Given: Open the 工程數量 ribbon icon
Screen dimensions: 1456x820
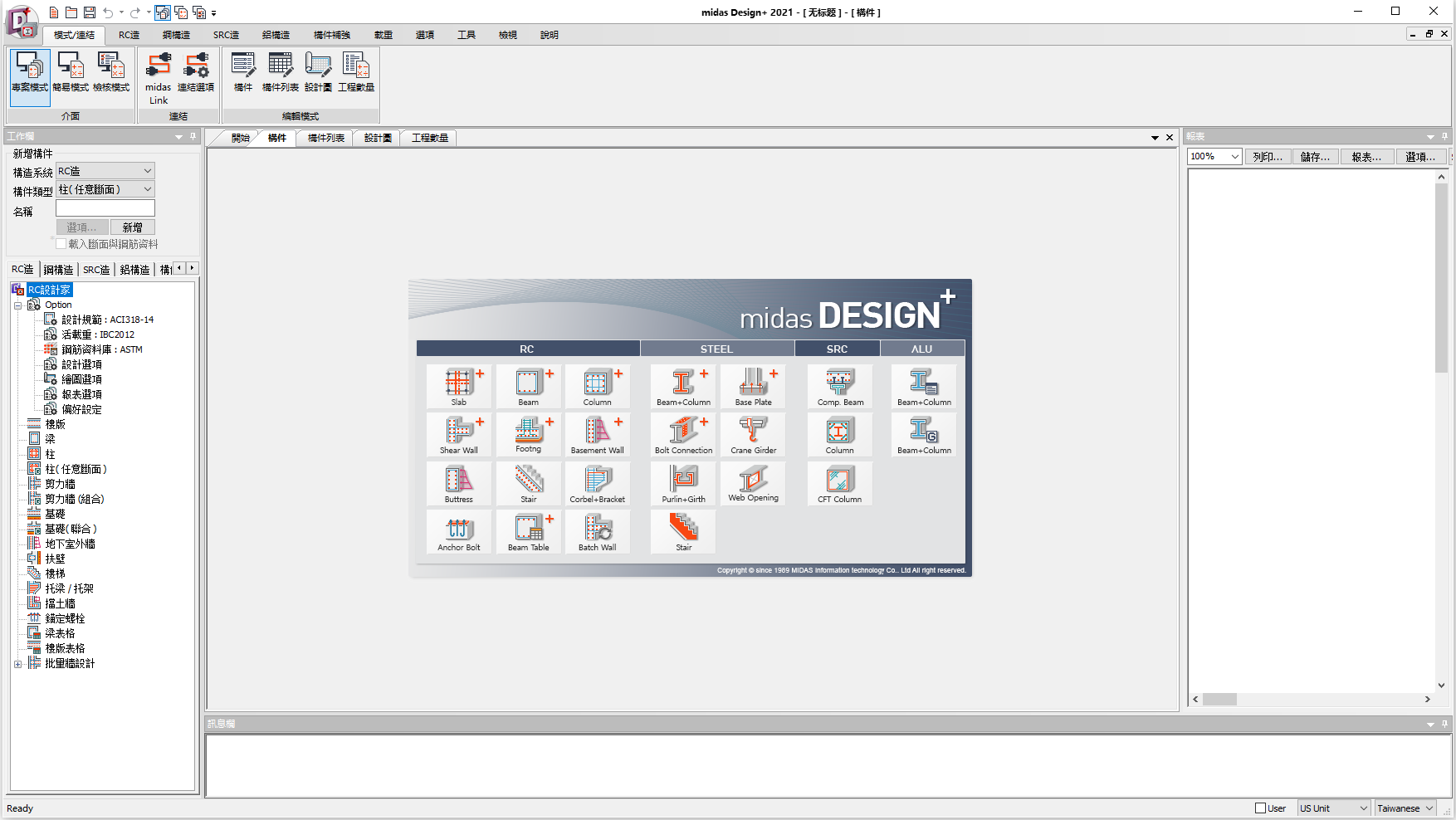Looking at the screenshot, I should coord(356,72).
